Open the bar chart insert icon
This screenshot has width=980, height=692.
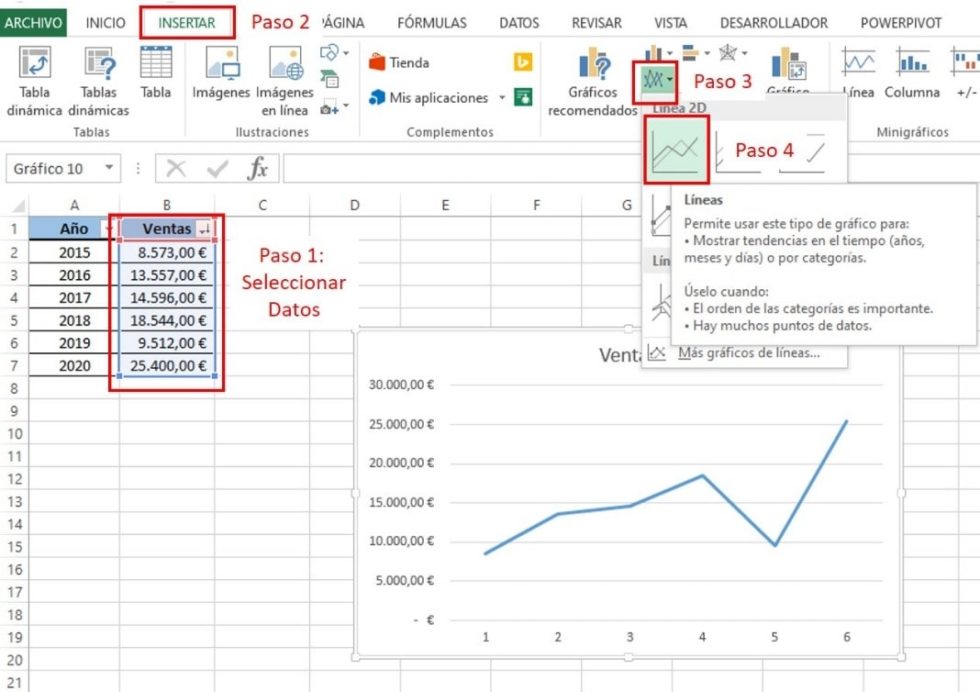click(x=691, y=53)
